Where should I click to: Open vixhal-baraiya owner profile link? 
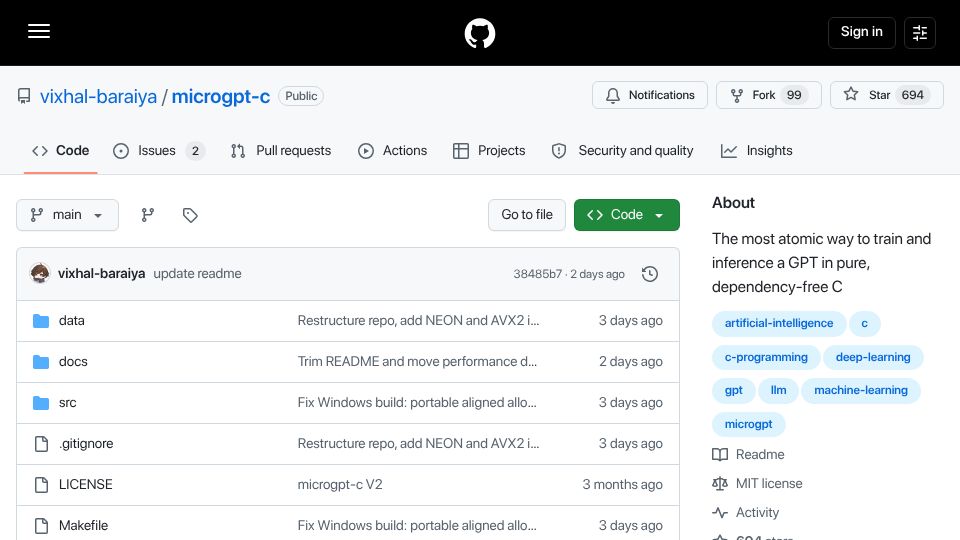pos(98,96)
